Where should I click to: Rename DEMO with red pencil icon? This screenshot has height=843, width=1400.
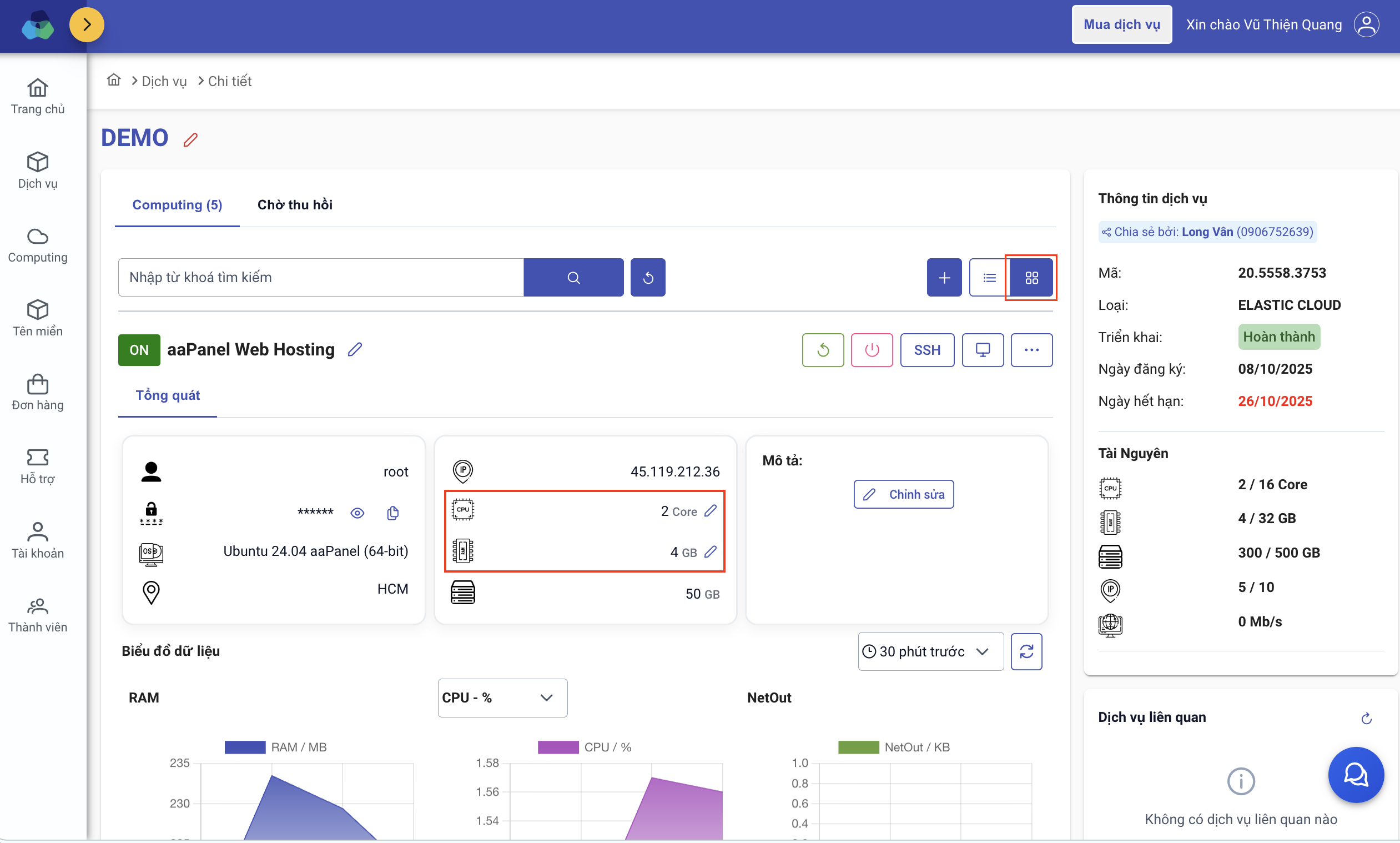coord(191,140)
